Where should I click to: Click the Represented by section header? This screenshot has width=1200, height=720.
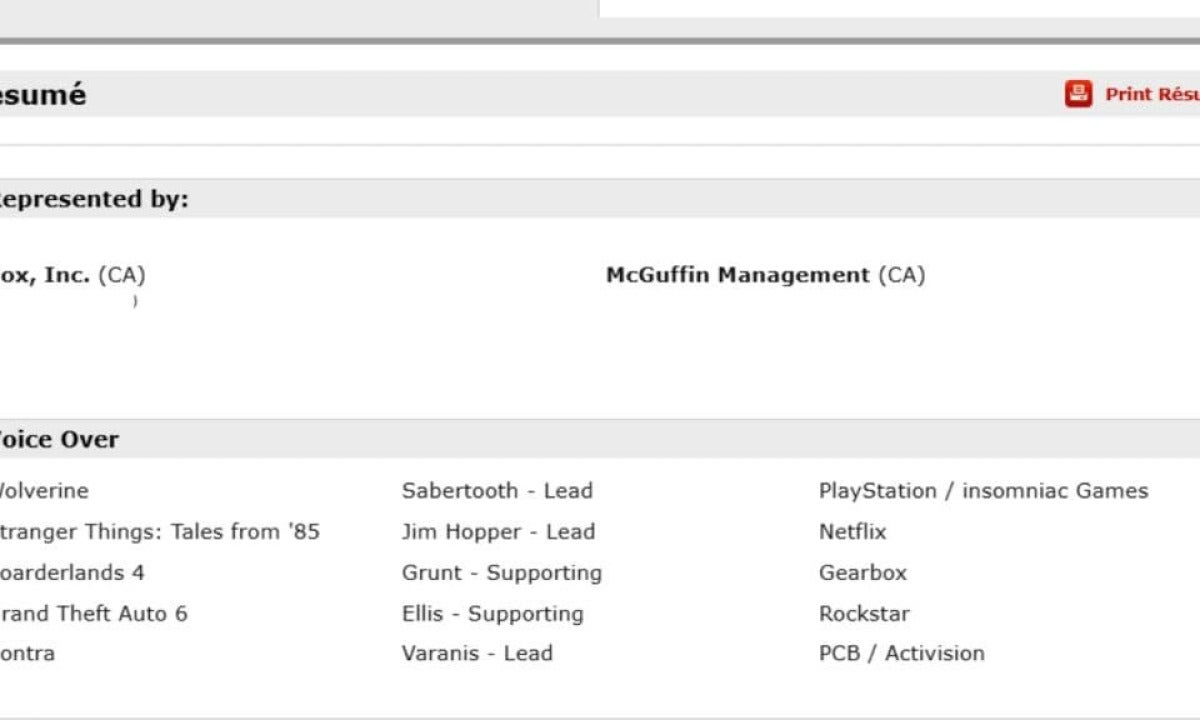[600, 199]
